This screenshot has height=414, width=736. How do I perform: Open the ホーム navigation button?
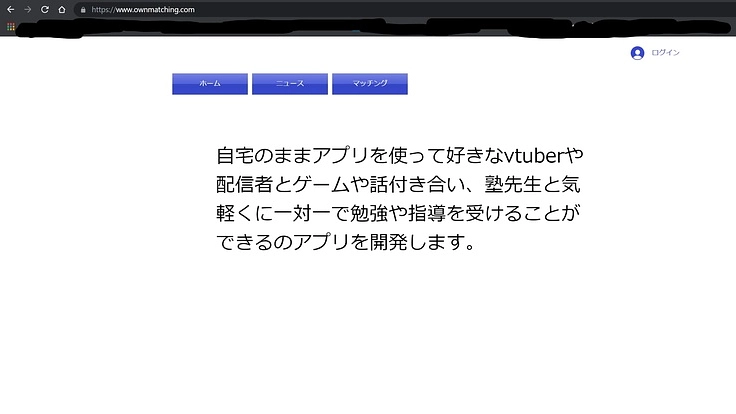coord(210,84)
